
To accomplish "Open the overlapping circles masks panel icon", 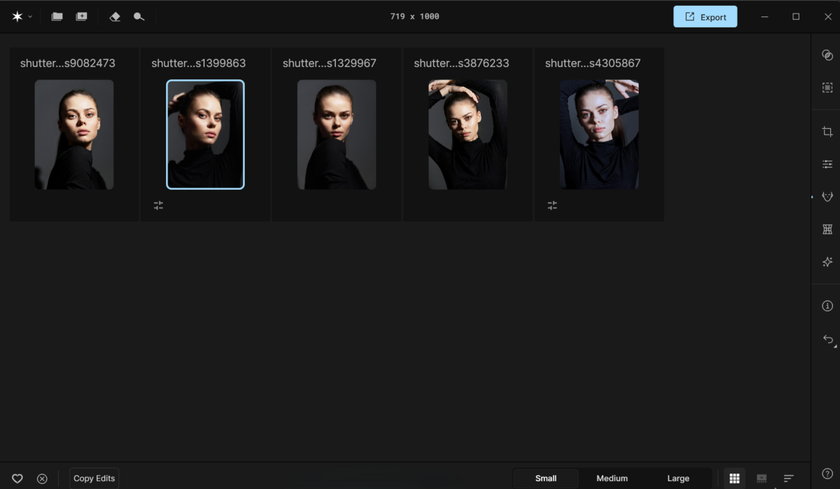I will (x=827, y=55).
